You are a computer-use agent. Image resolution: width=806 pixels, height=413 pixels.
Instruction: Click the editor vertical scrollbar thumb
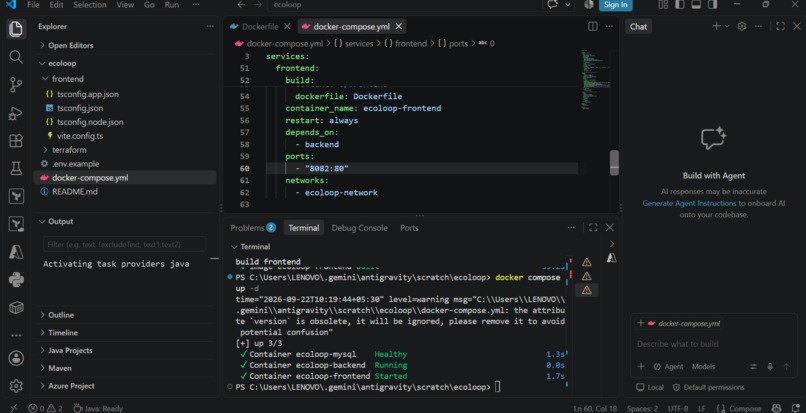click(x=614, y=163)
